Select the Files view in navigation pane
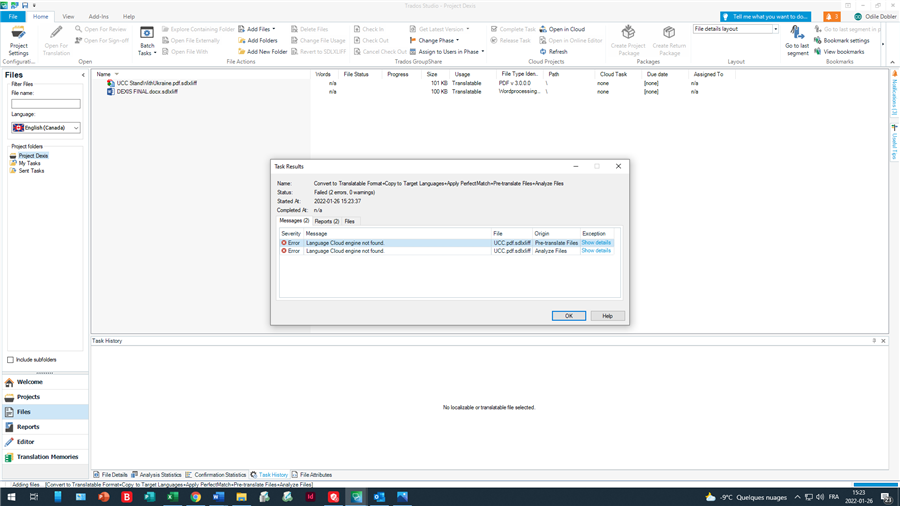This screenshot has width=900, height=506. coord(45,412)
